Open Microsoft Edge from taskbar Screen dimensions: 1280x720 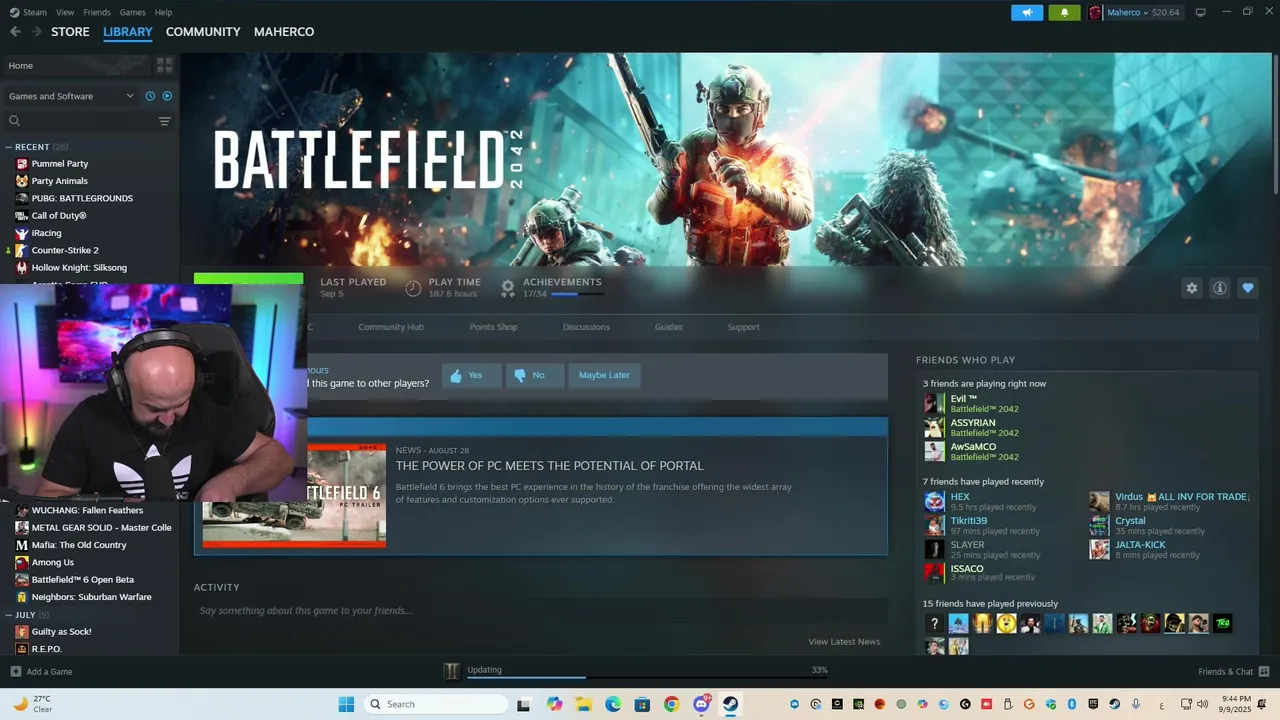click(x=612, y=704)
